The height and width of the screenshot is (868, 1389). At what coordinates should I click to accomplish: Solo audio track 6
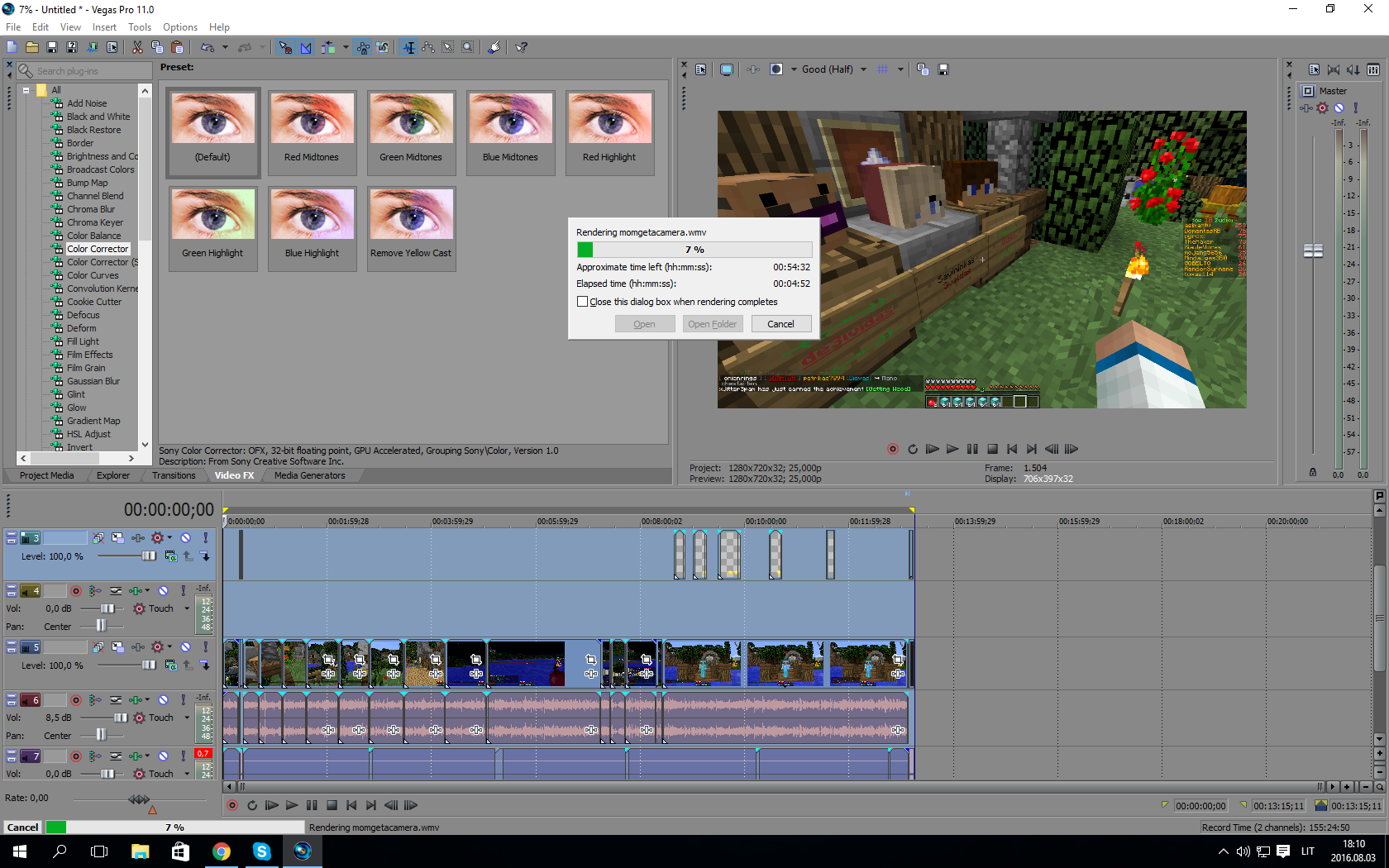pos(184,700)
